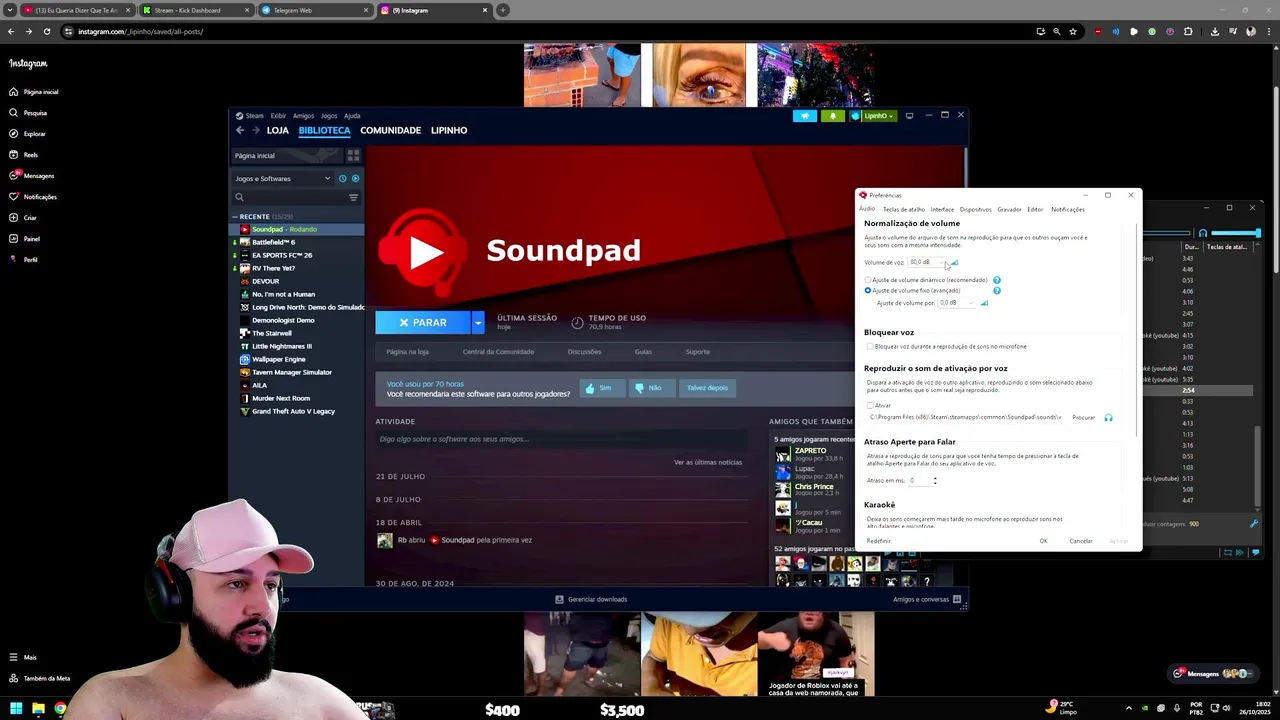Collapse RECENTE category in Steam library
Viewport: 1280px width, 720px height.
coord(235,217)
